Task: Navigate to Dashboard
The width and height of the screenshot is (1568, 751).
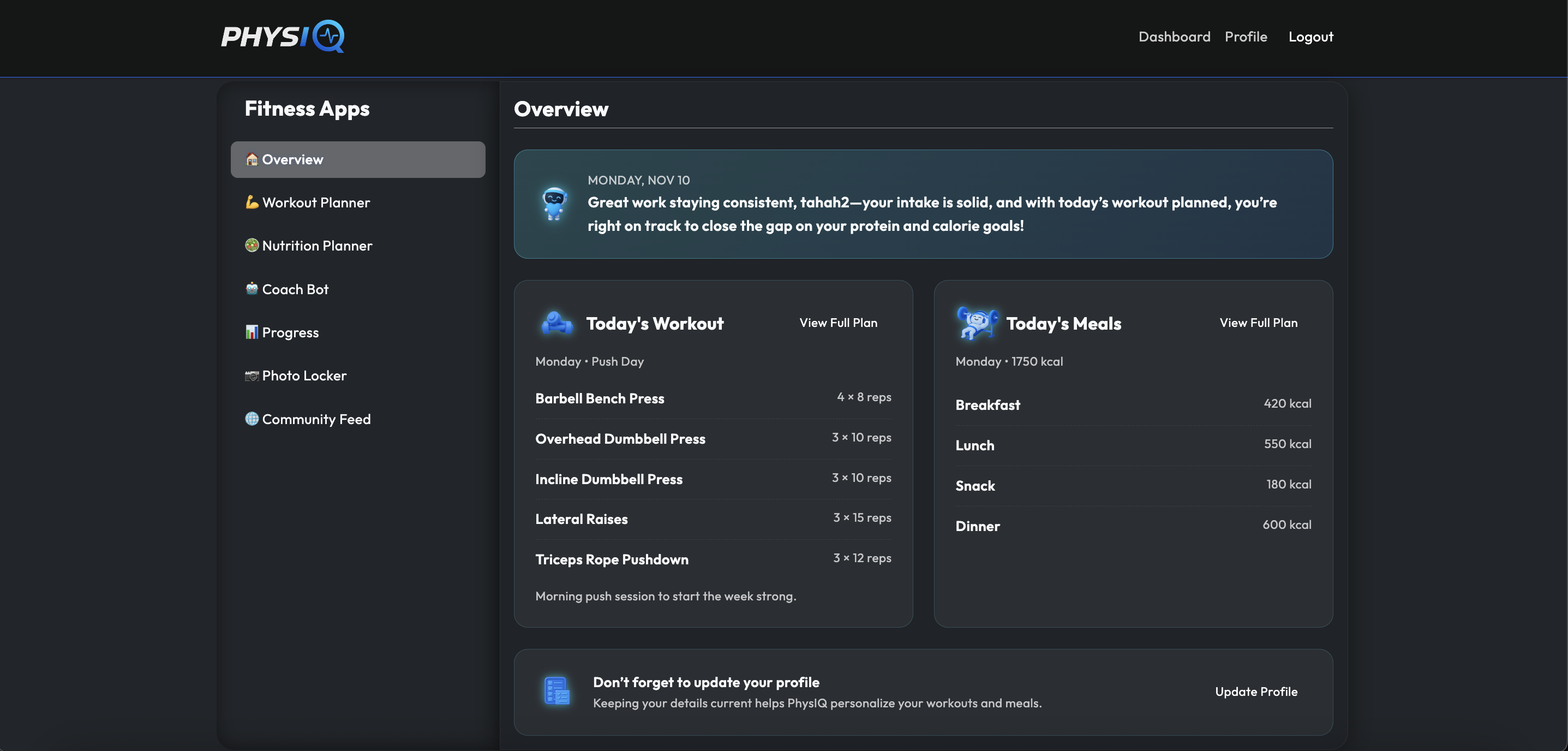Action: [1174, 37]
